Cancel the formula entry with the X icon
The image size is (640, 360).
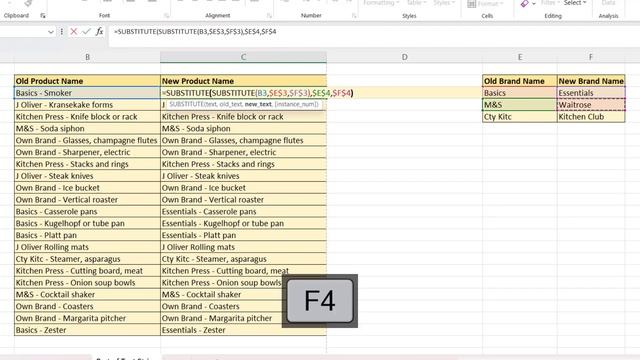(73, 31)
